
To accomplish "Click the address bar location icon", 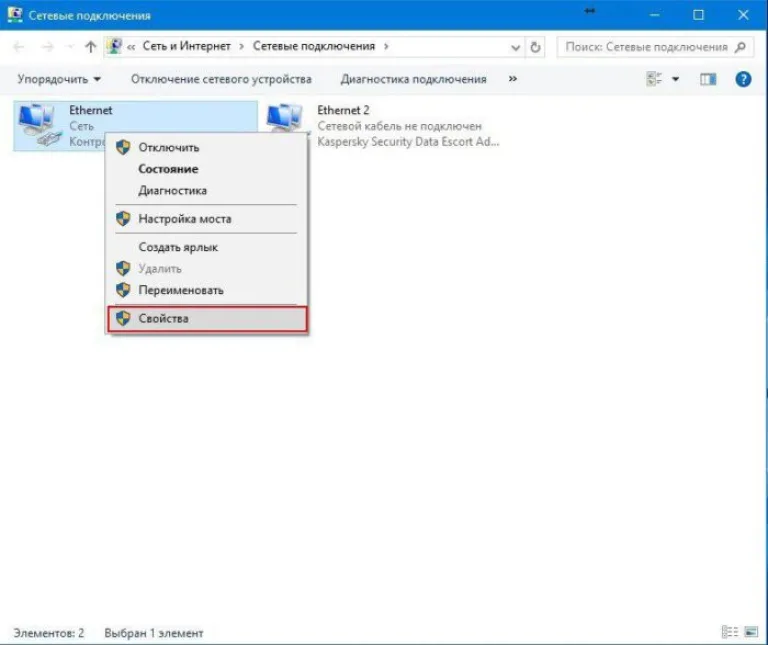I will (115, 46).
